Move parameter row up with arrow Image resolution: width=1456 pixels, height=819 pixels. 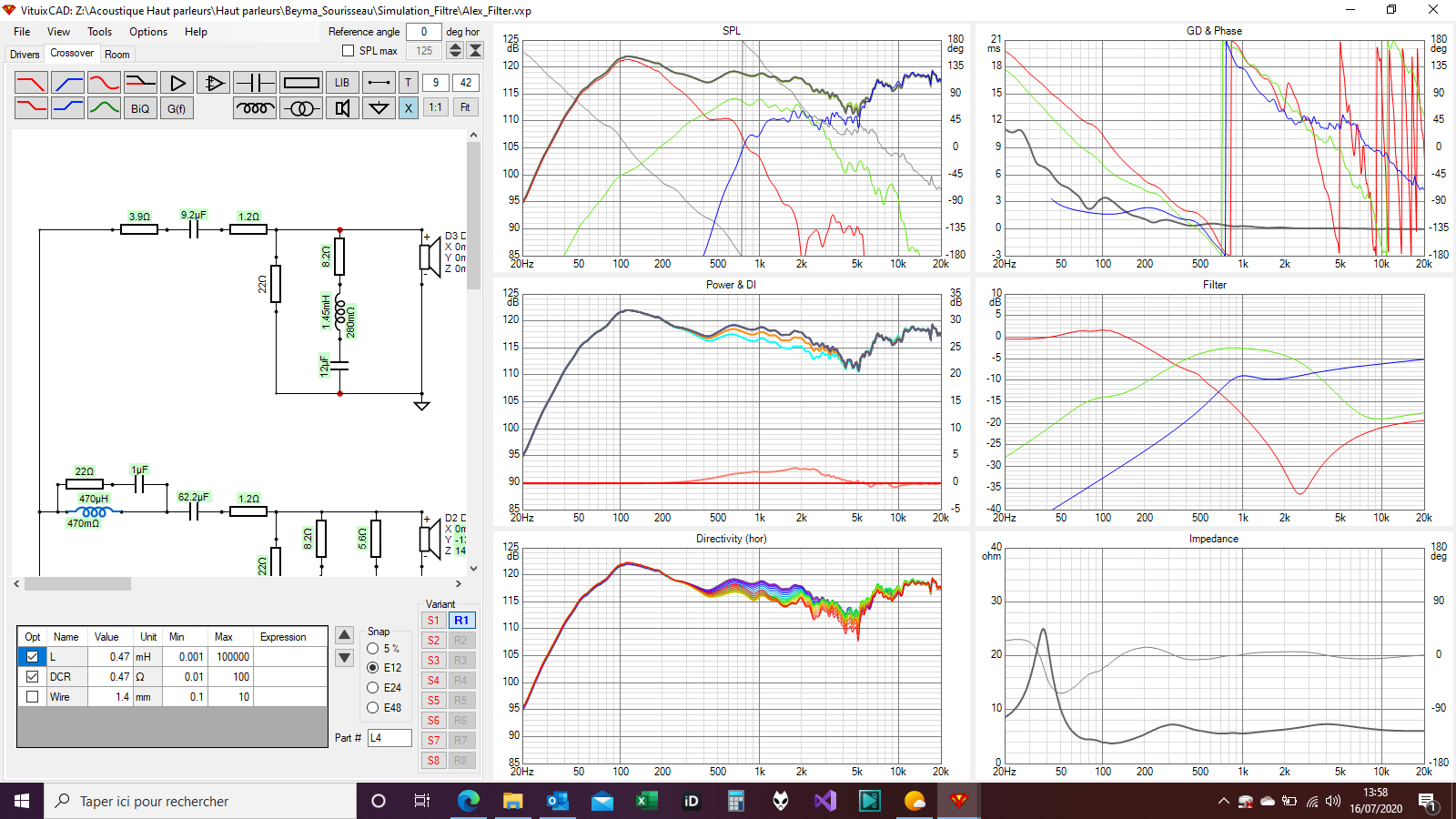(x=345, y=635)
